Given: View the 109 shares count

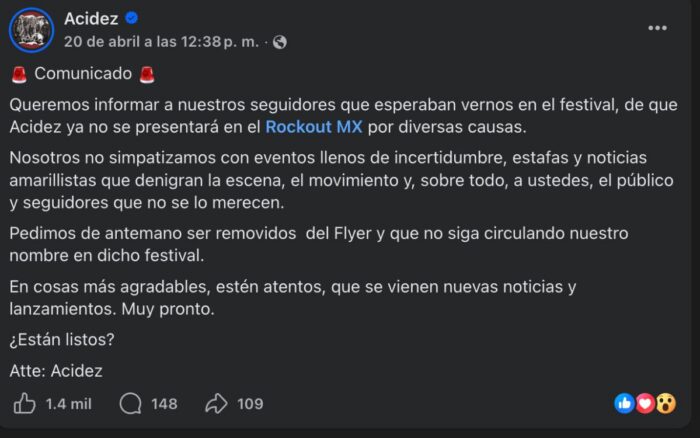Looking at the screenshot, I should pos(250,404).
